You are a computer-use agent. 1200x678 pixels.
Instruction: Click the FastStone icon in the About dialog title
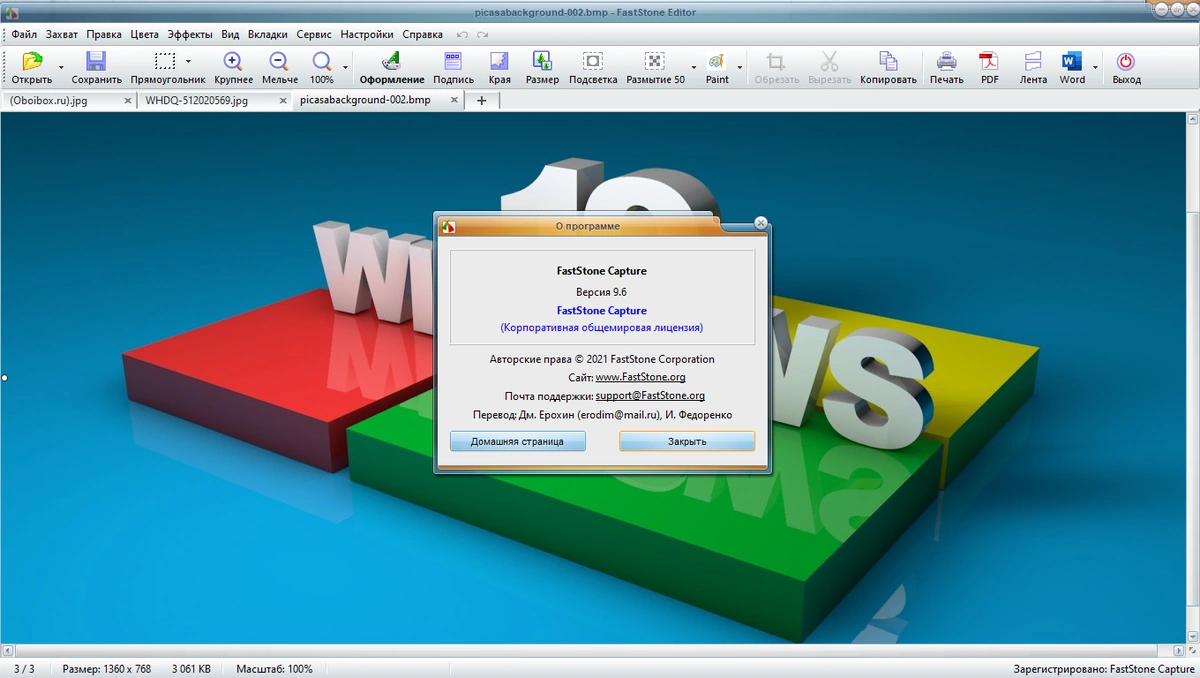(x=449, y=226)
